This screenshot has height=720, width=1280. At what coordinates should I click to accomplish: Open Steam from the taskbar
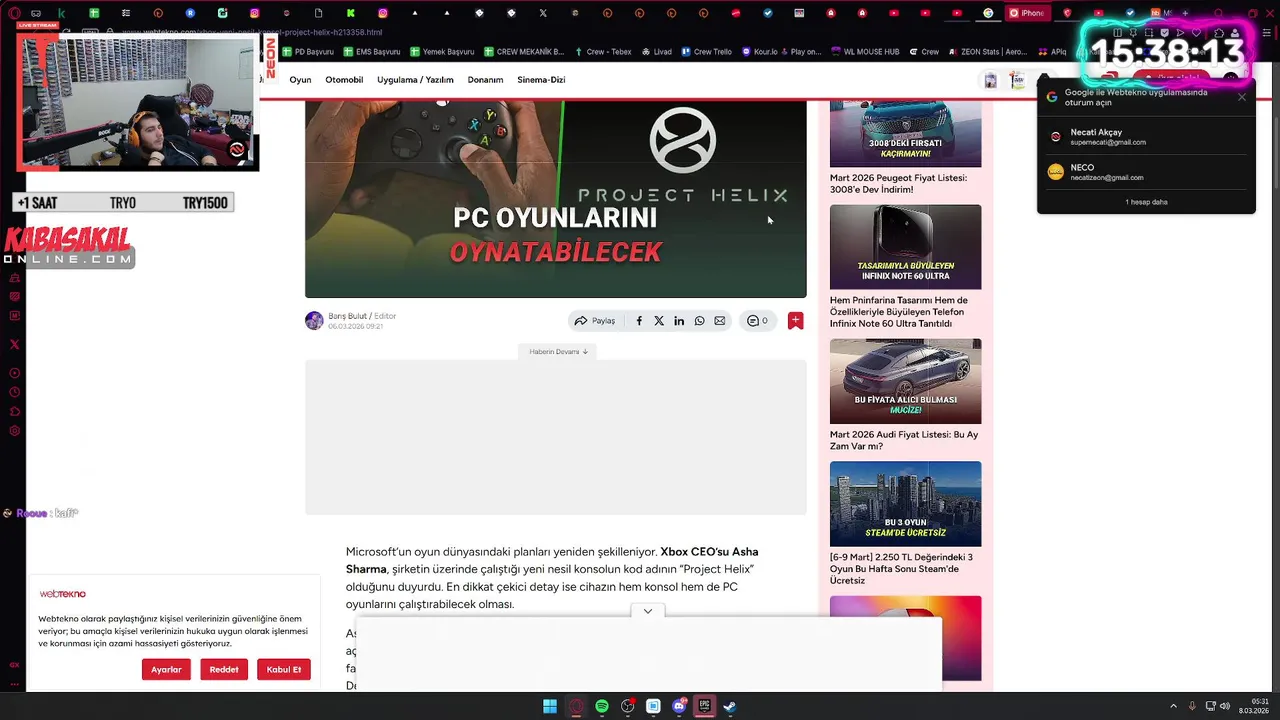730,706
